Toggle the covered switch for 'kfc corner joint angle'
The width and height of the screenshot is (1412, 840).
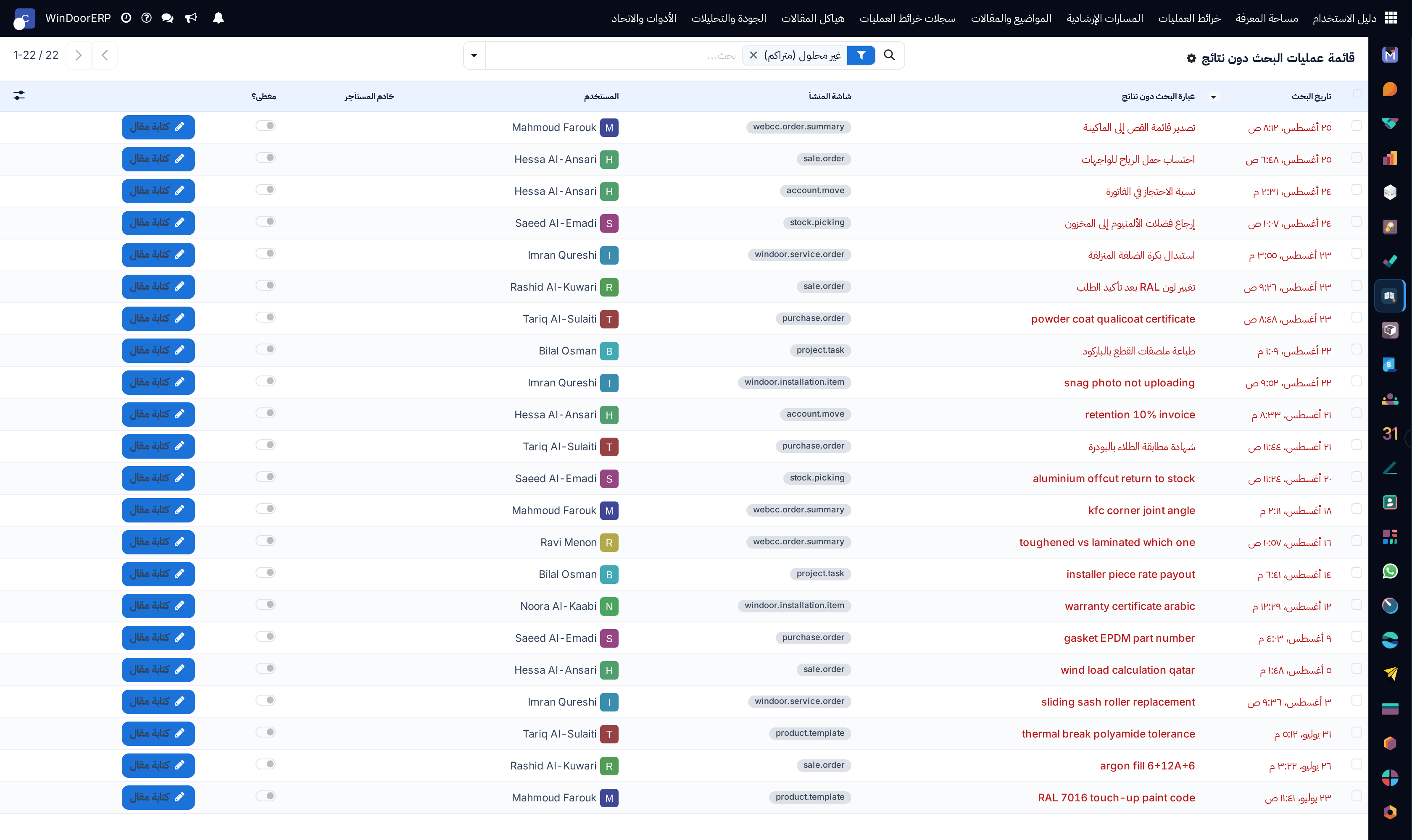(265, 509)
